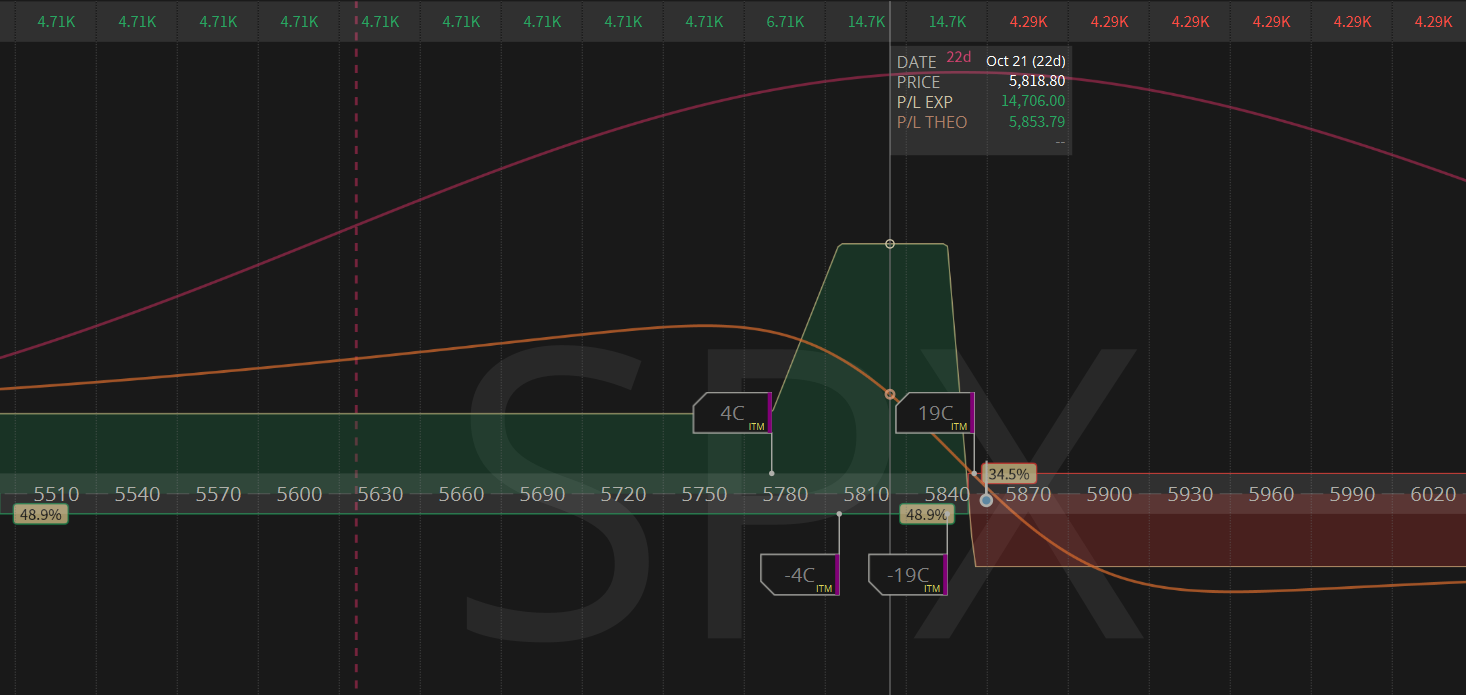Click the 5,818.80 price value
Screen dimensions: 1466x695
click(1037, 81)
